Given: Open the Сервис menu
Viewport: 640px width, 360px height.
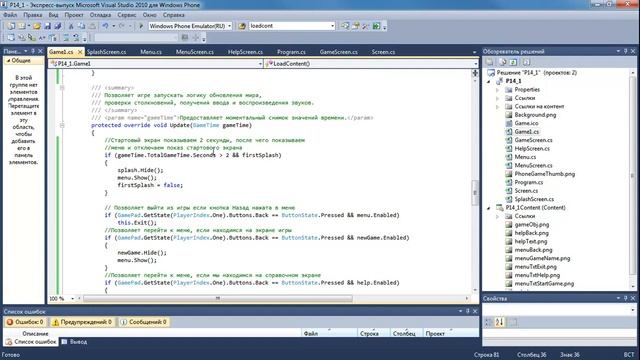Looking at the screenshot, I should [x=127, y=15].
